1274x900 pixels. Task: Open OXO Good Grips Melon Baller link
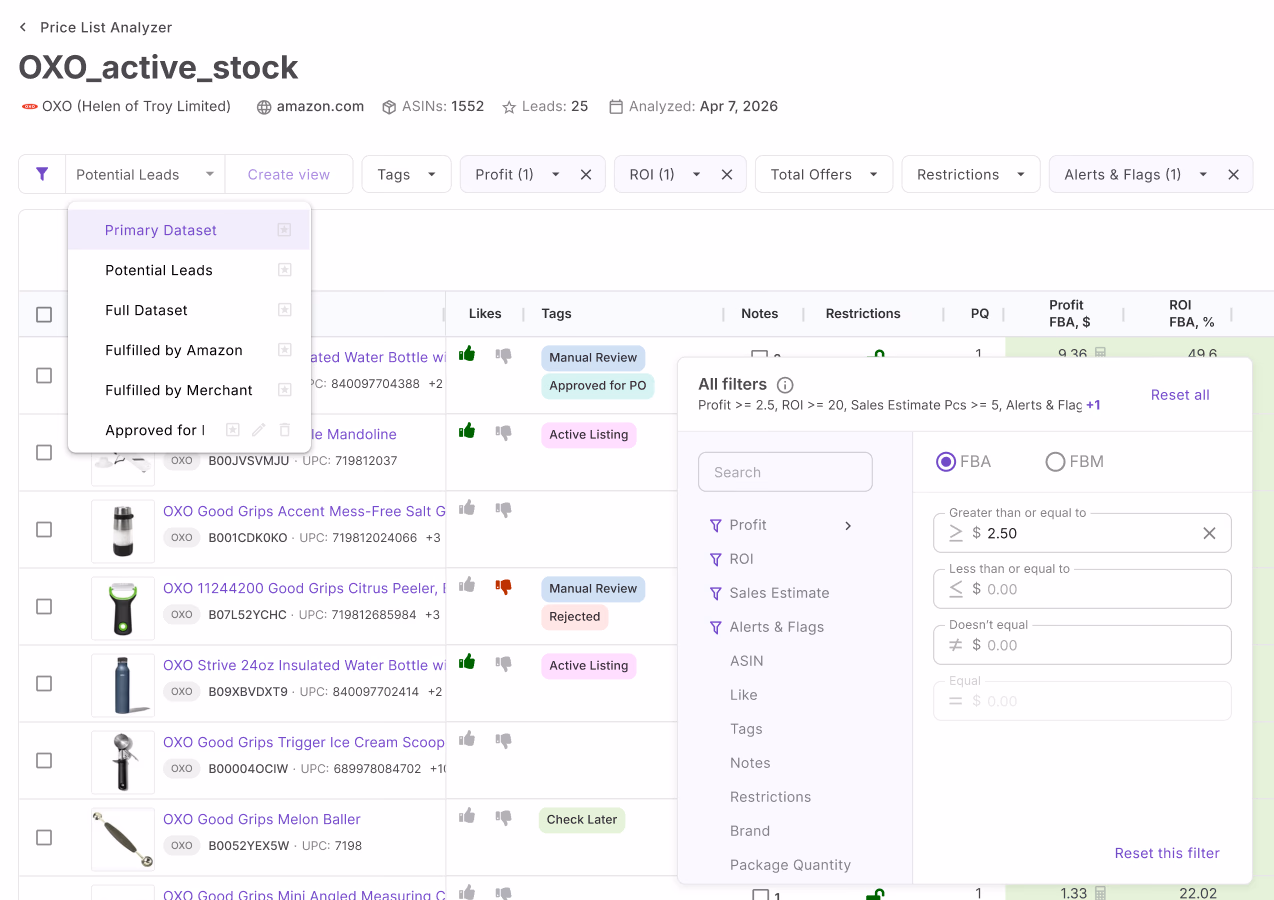click(262, 819)
